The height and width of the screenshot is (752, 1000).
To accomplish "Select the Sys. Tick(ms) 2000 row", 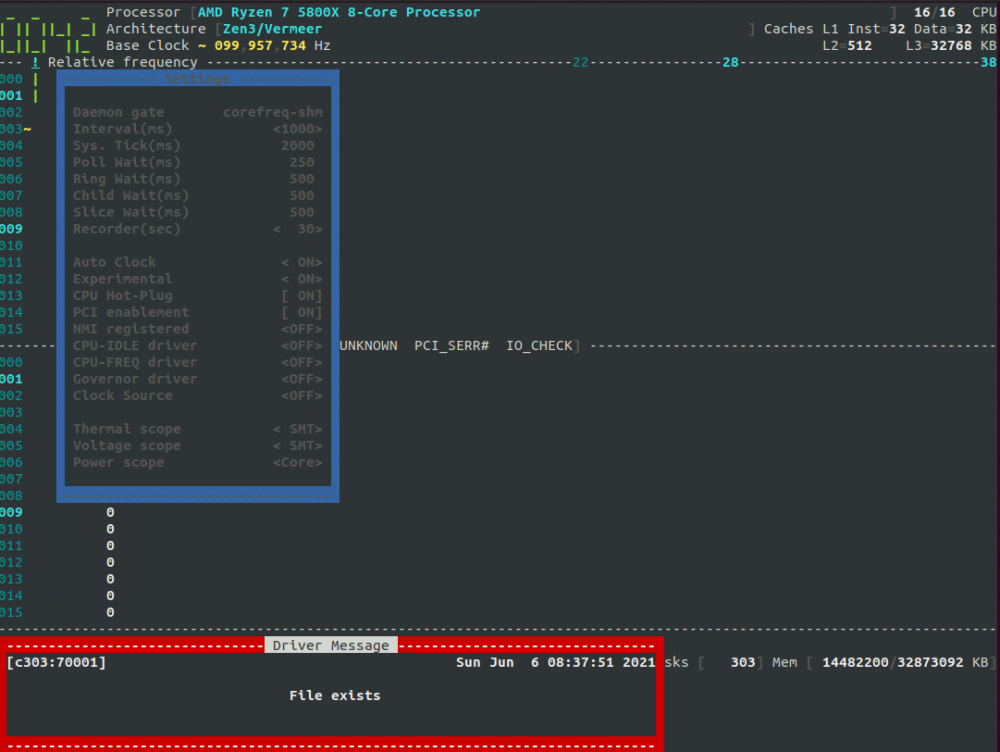I will (198, 145).
